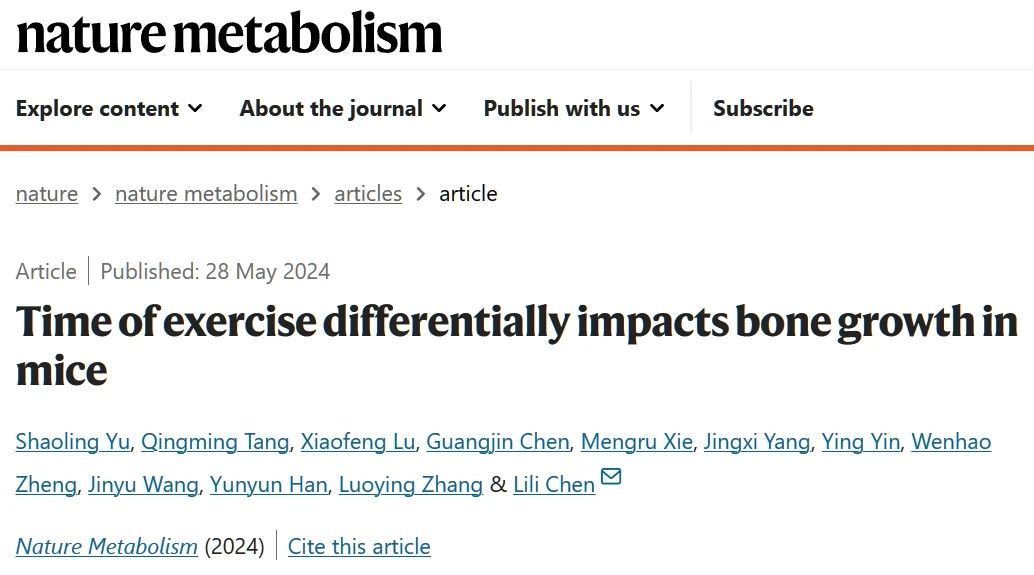Select author Xiaofeng Lu
1034x575 pixels.
coord(358,442)
